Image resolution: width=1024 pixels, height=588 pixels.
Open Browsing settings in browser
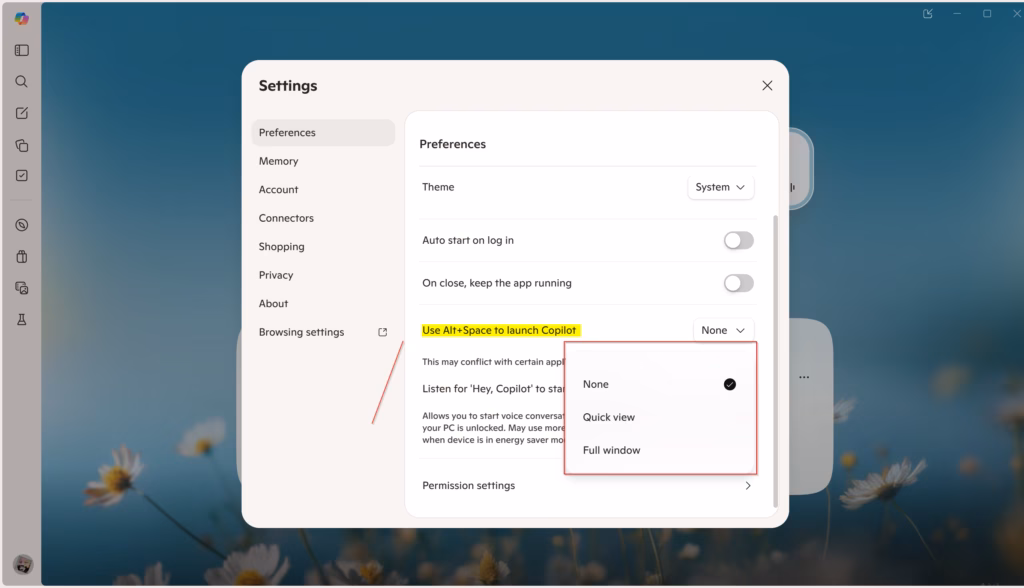tap(302, 331)
